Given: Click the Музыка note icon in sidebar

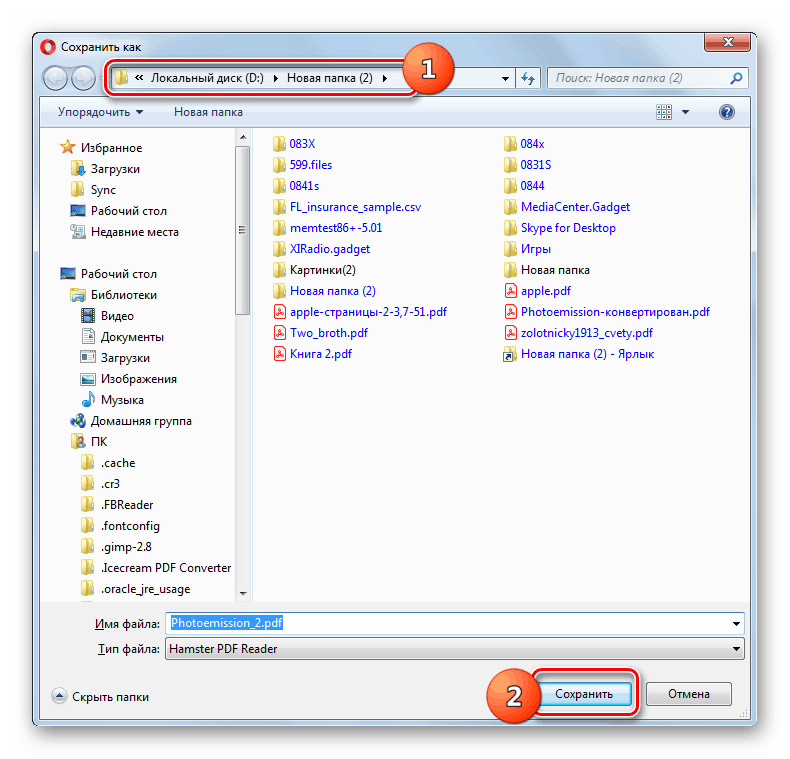Looking at the screenshot, I should (88, 400).
